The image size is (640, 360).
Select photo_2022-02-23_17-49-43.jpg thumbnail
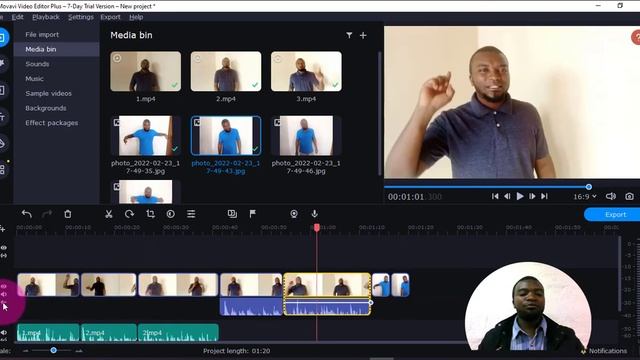pos(226,136)
